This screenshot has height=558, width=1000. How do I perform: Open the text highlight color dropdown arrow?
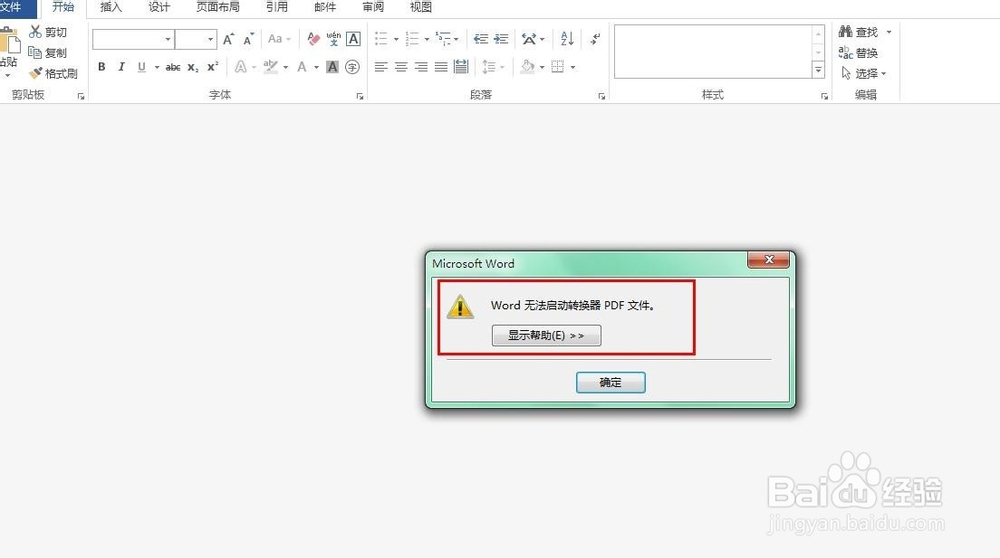tap(285, 67)
